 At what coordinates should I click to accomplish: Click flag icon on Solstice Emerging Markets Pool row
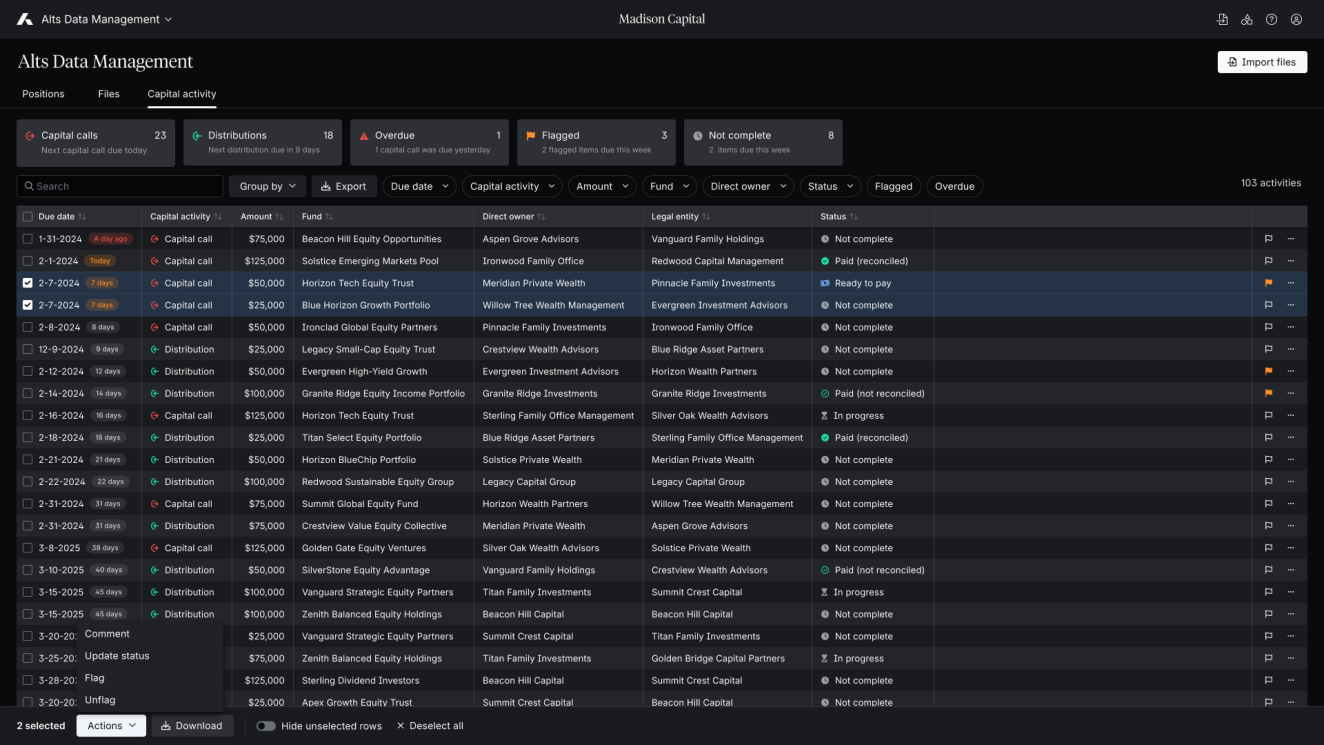[x=1268, y=261]
